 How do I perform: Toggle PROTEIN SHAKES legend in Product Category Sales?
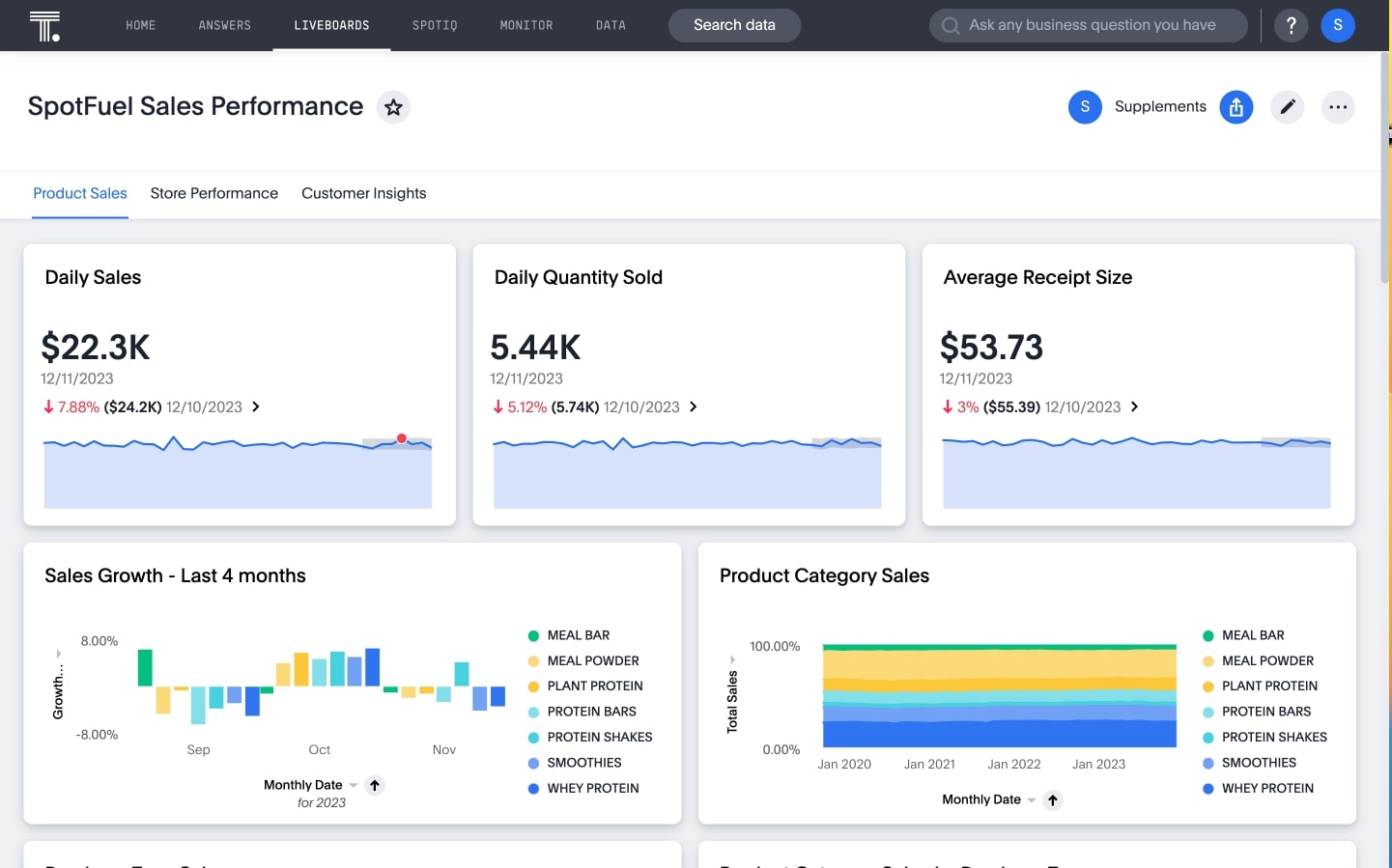(x=1264, y=737)
